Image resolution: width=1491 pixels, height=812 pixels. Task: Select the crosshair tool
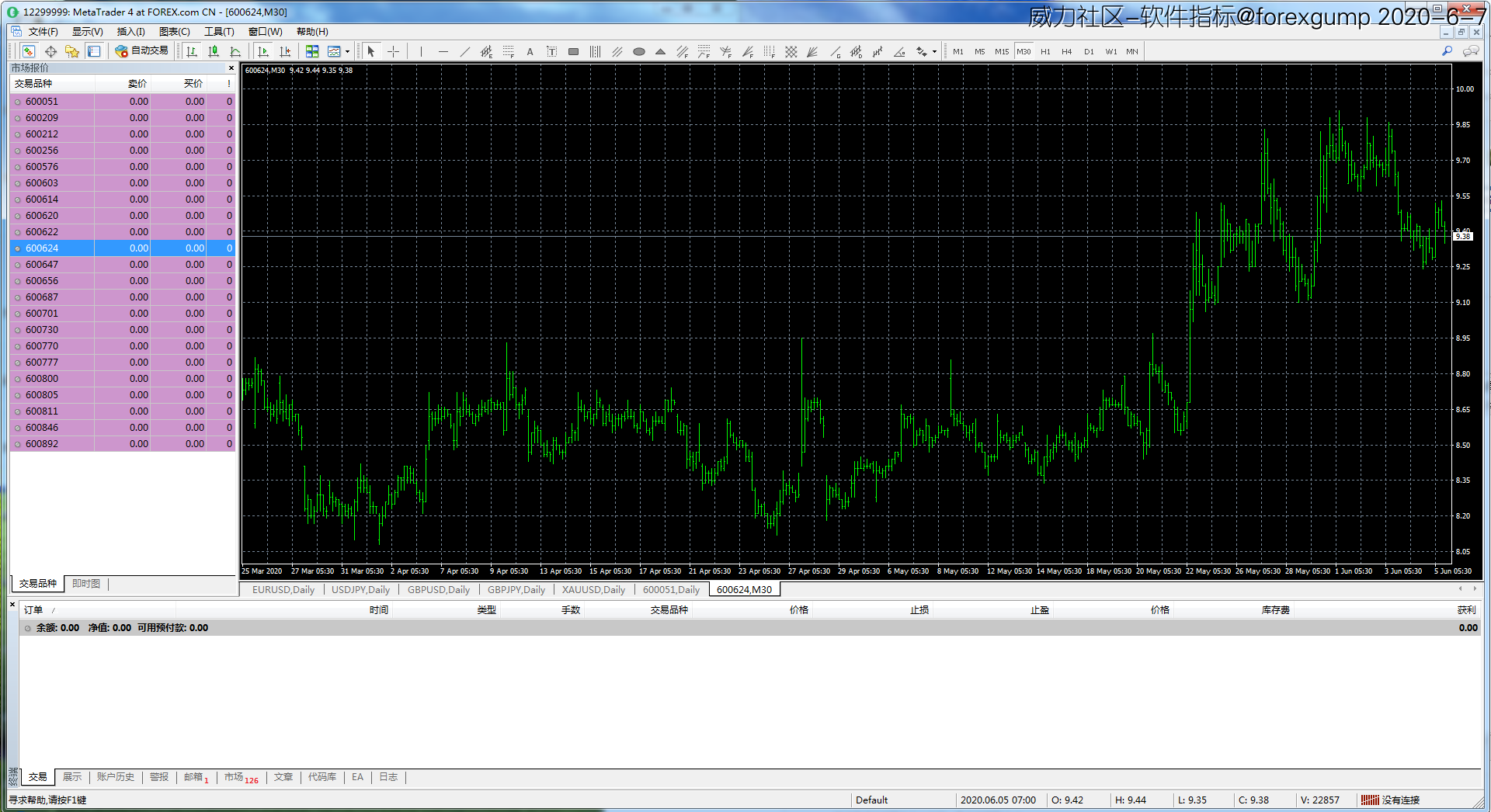393,51
